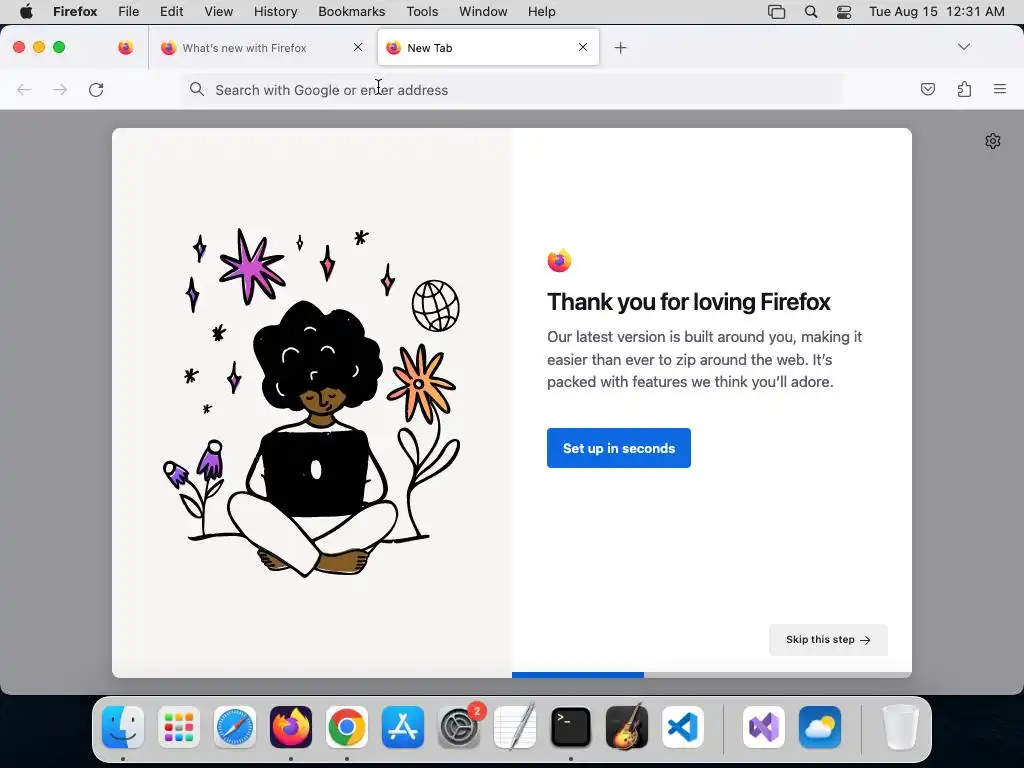
Task: Click the search magnifier in address bar
Action: click(x=197, y=89)
